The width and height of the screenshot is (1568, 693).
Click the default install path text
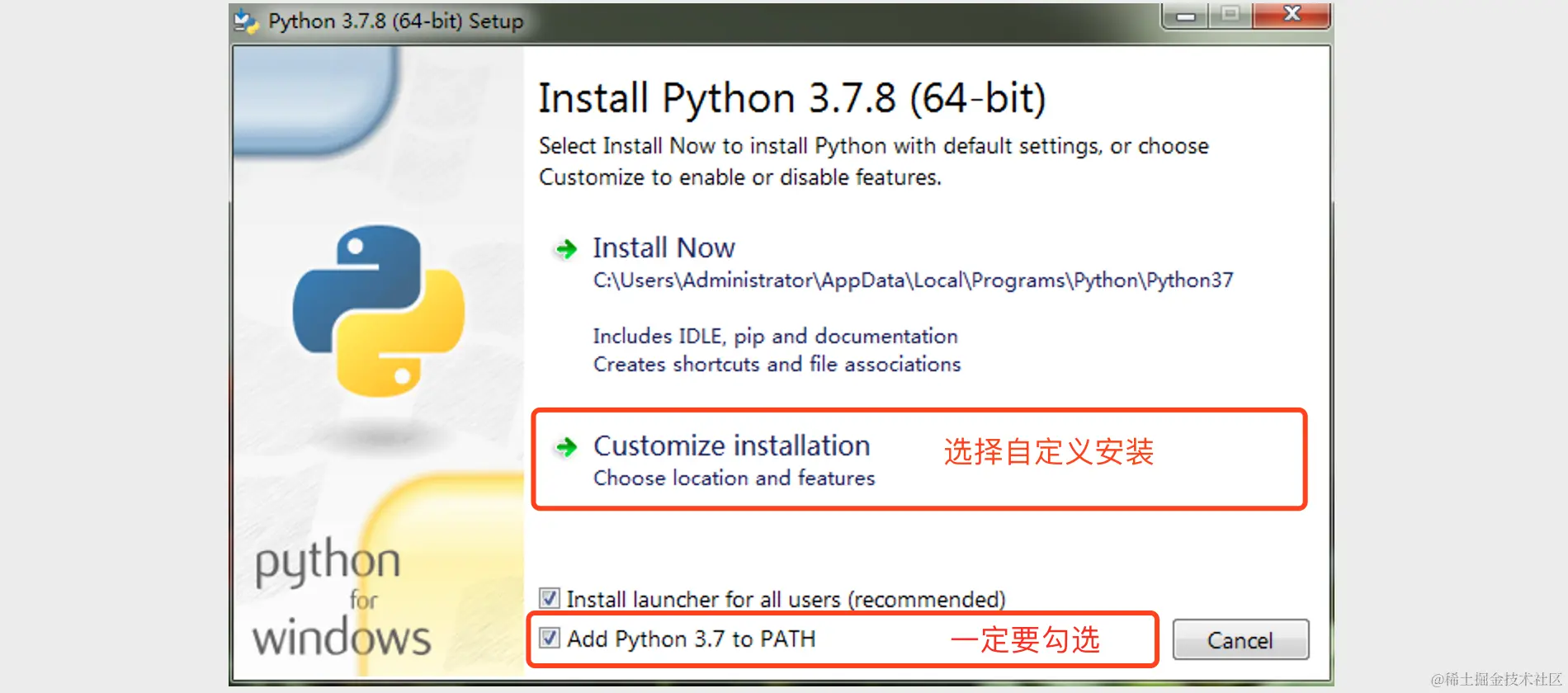(913, 280)
